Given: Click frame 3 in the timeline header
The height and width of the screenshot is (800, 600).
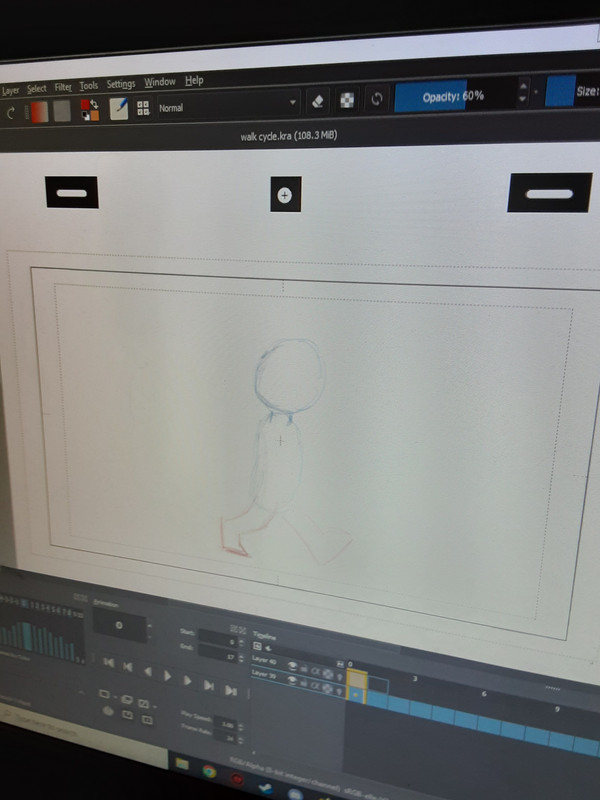Looking at the screenshot, I should (415, 679).
